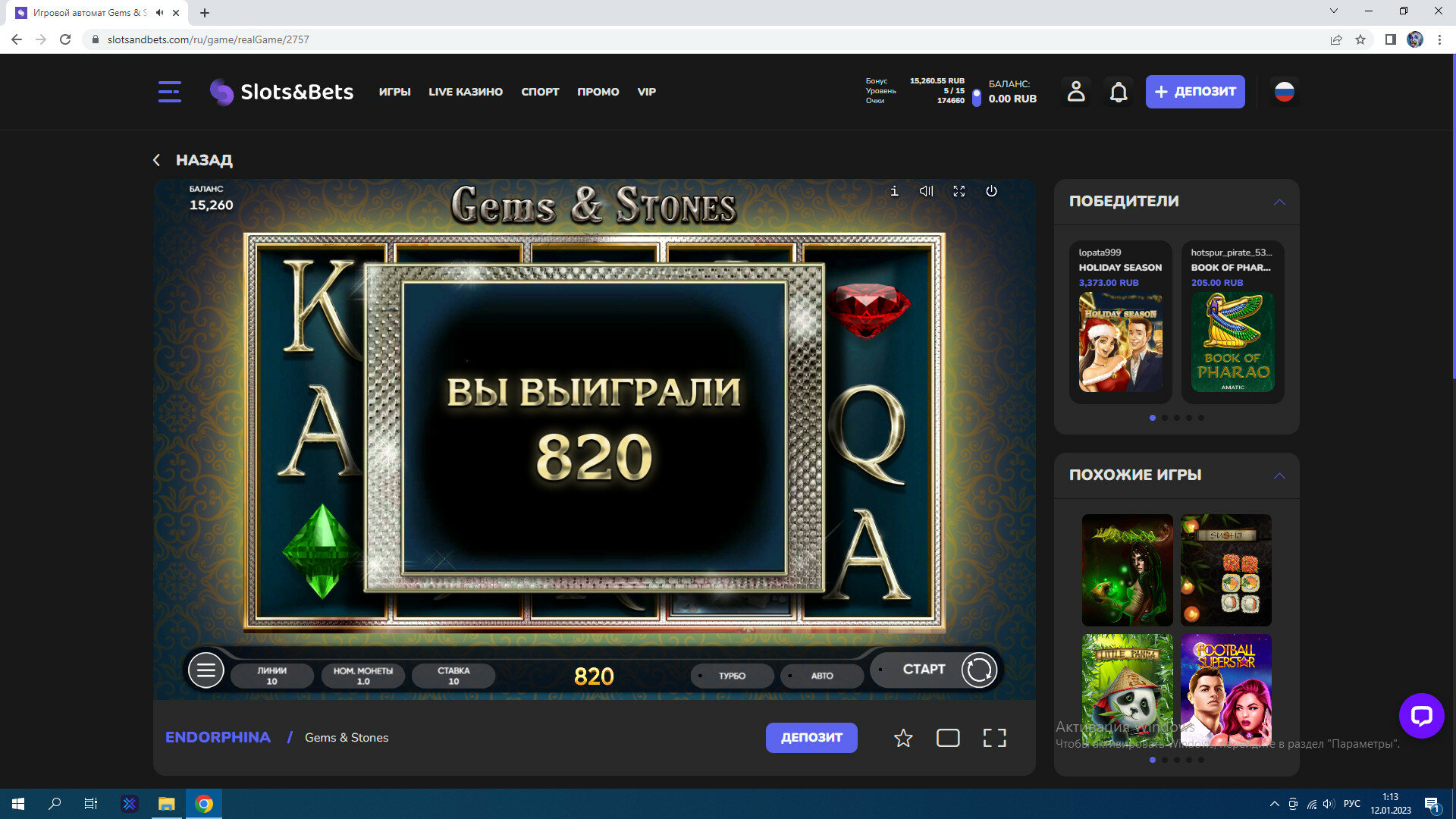Viewport: 1456px width, 819px height.
Task: Open the slot's round menu button
Action: coord(206,670)
